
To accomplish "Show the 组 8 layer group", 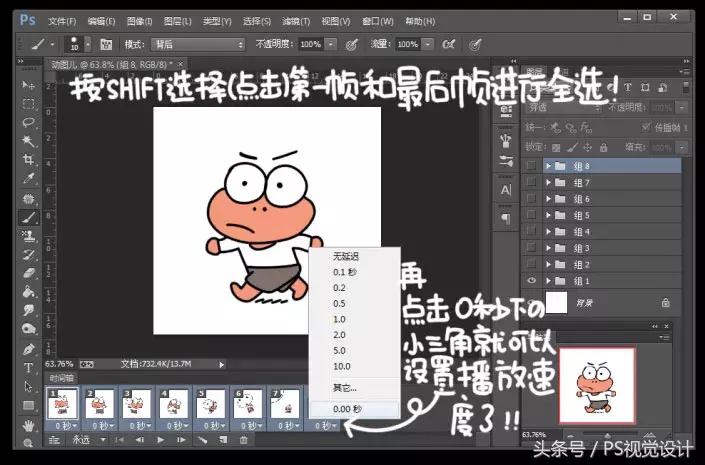I will 531,167.
